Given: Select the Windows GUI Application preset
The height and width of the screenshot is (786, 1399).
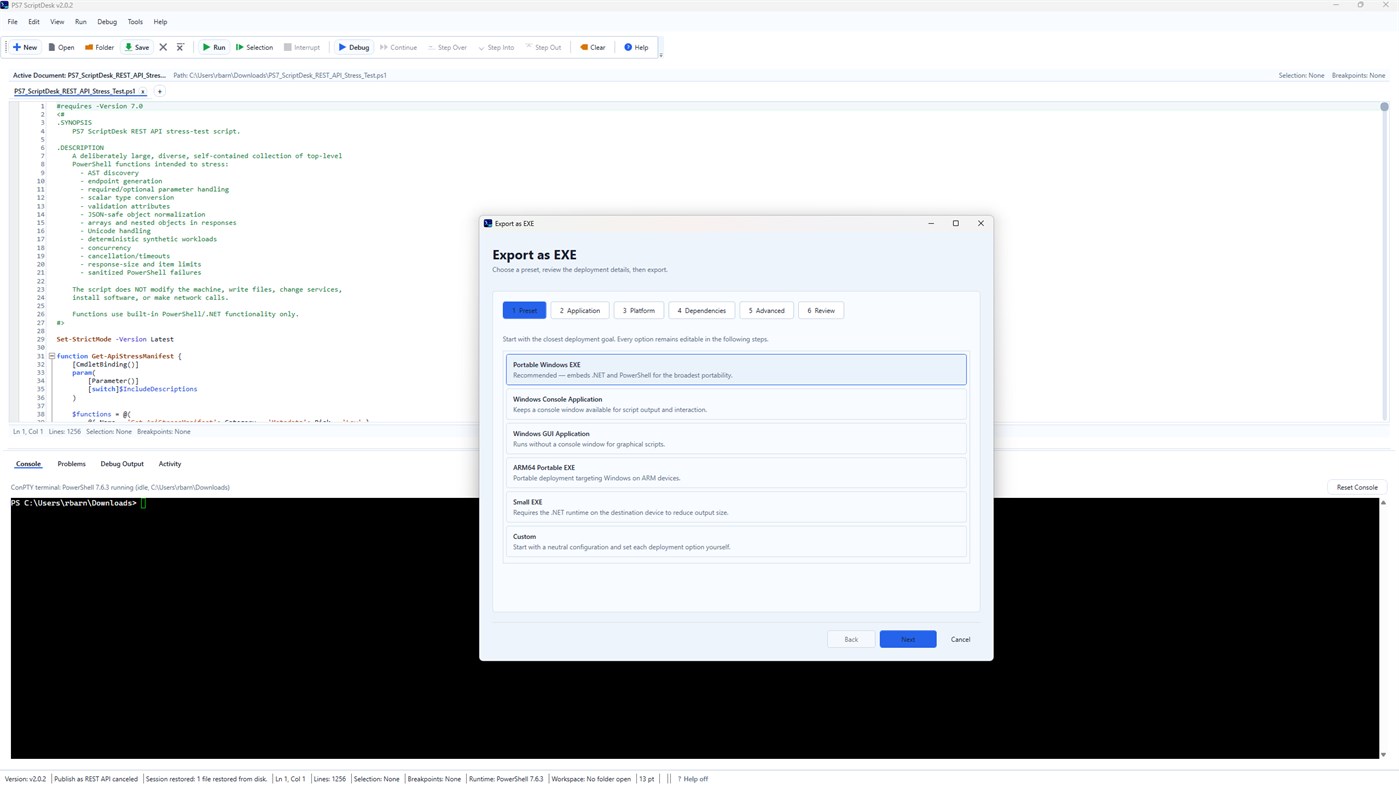Looking at the screenshot, I should [x=736, y=438].
